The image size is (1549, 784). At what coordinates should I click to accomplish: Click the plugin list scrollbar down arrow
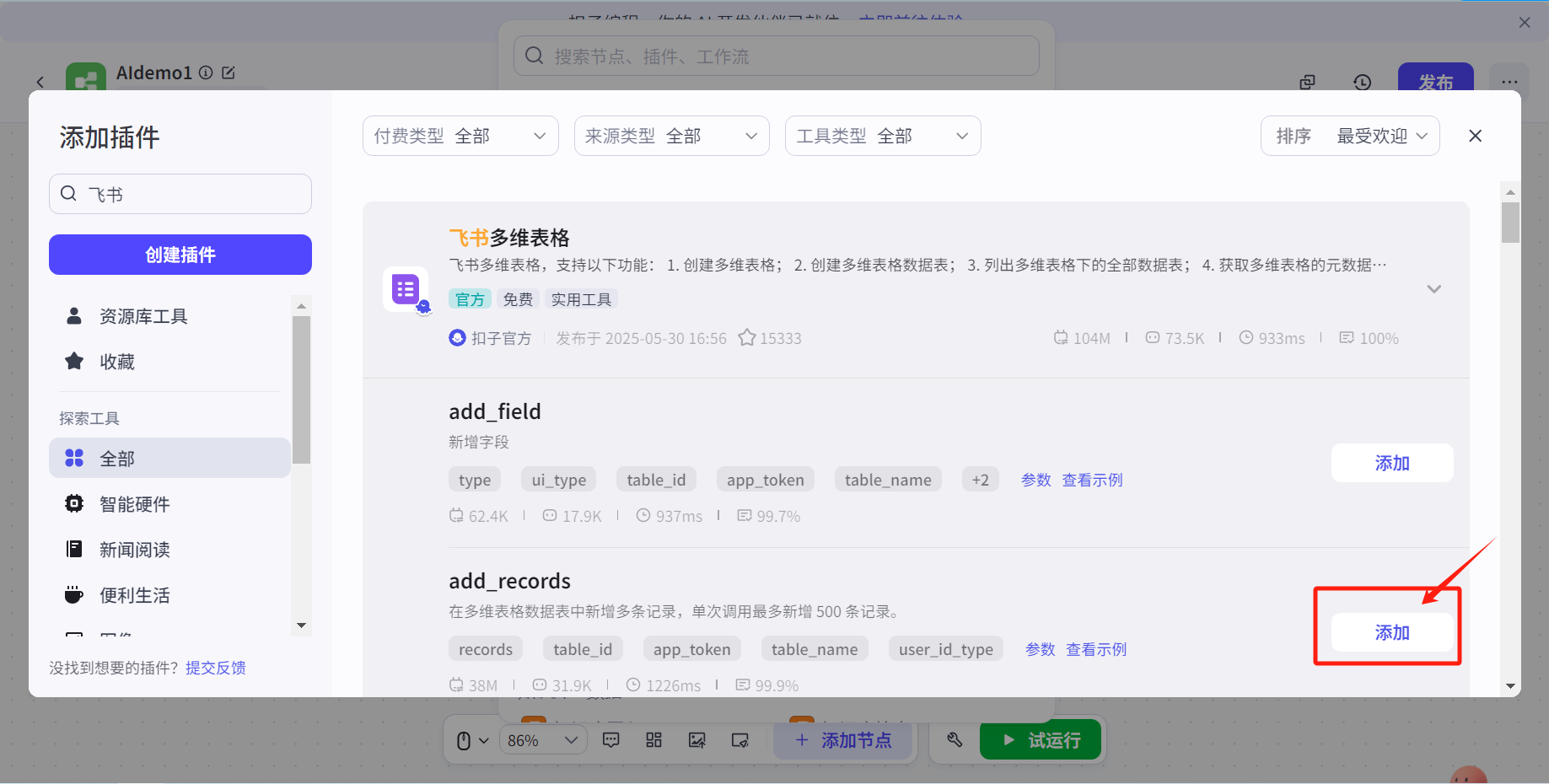1510,686
